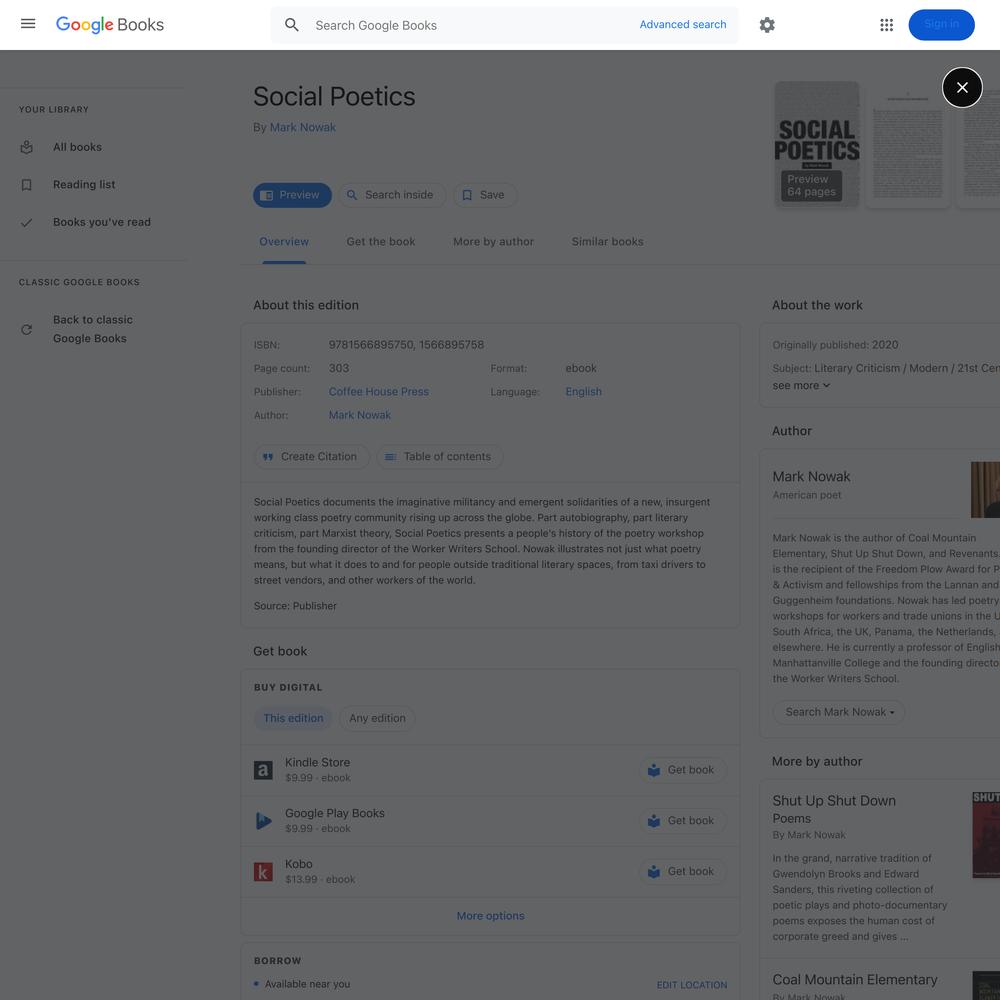Screen dimensions: 1000x1000
Task: Open Reading list
Action: click(84, 185)
